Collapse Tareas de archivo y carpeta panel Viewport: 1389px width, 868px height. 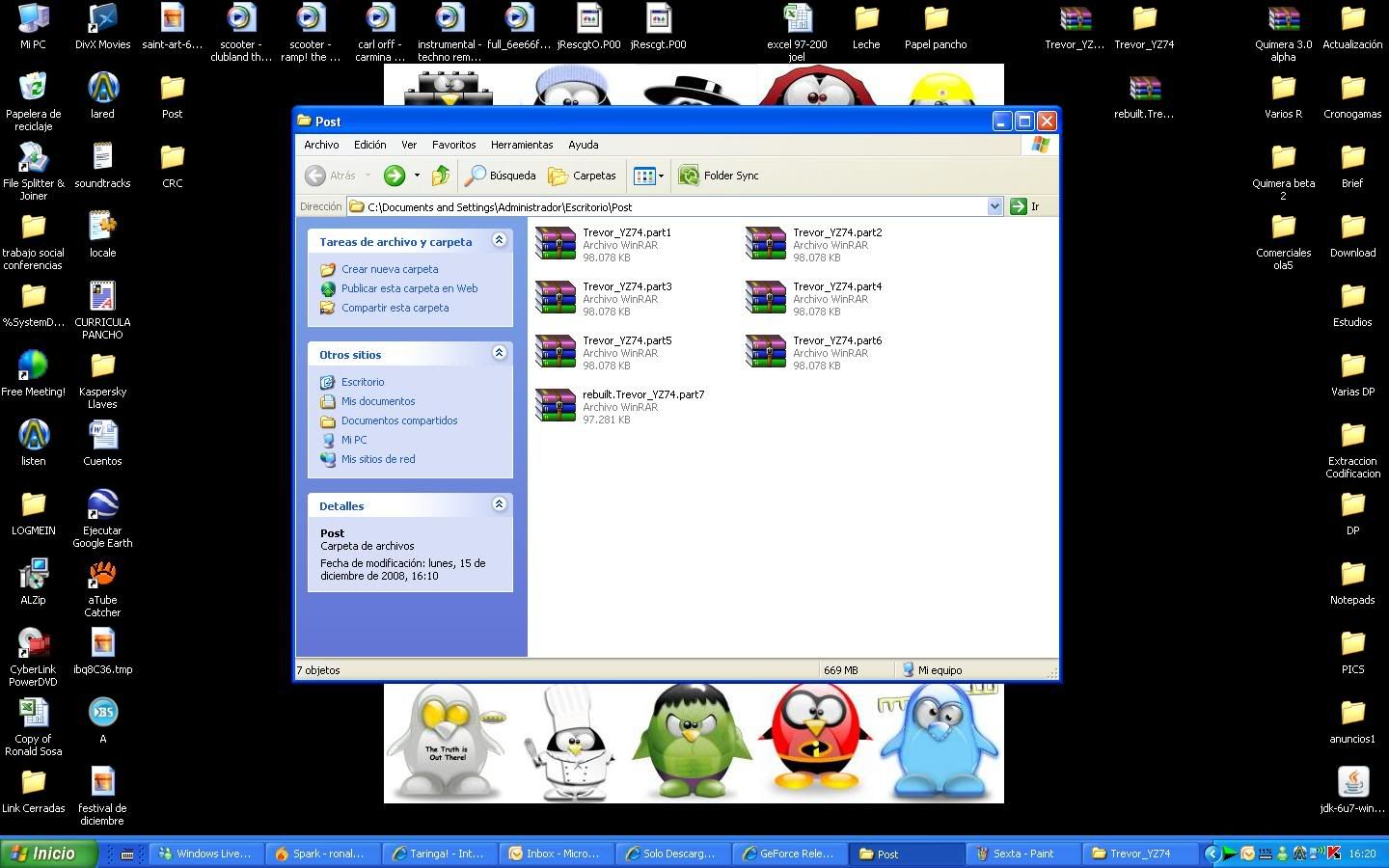(499, 240)
